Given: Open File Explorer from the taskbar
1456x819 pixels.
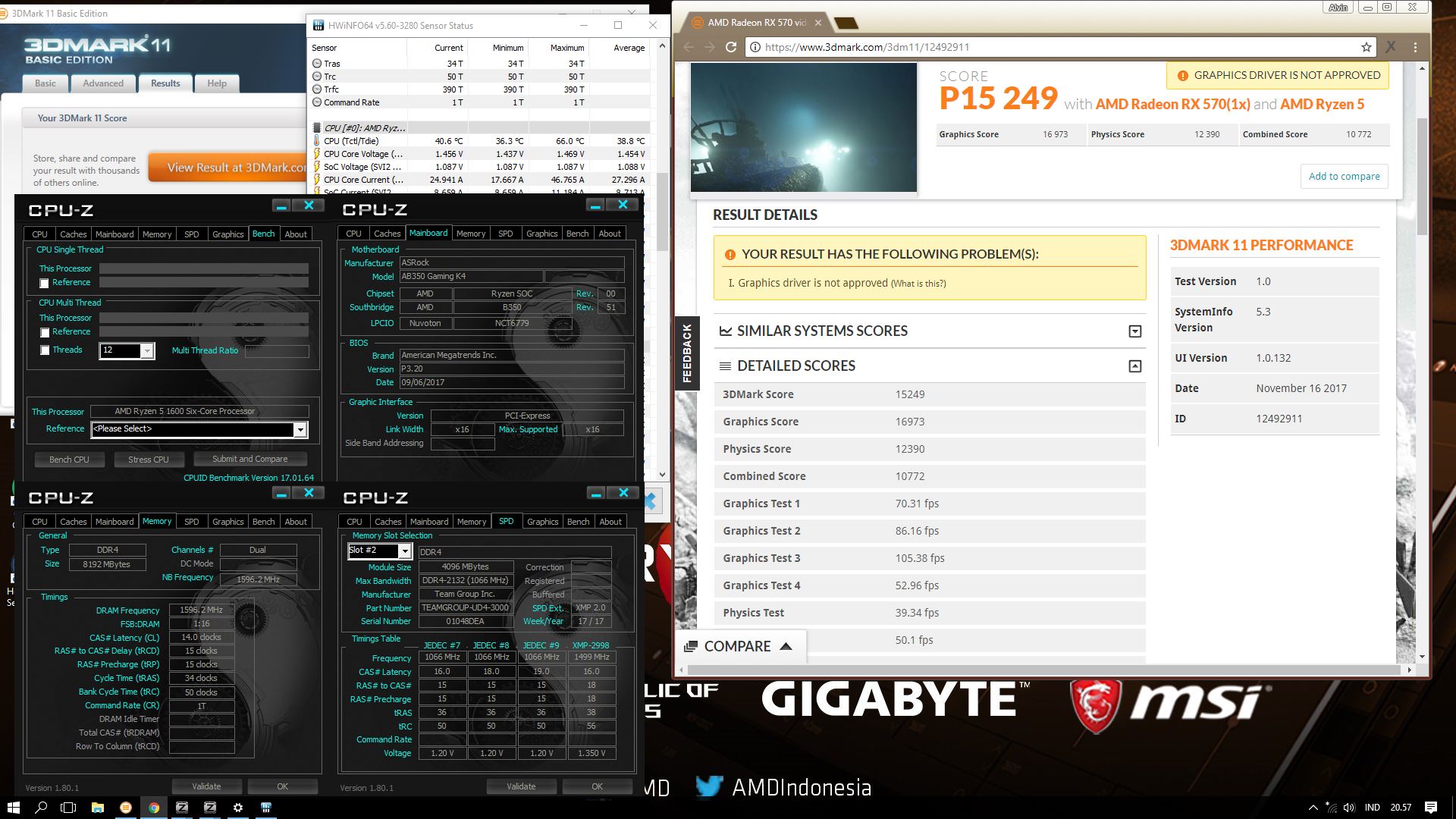Looking at the screenshot, I should point(97,808).
